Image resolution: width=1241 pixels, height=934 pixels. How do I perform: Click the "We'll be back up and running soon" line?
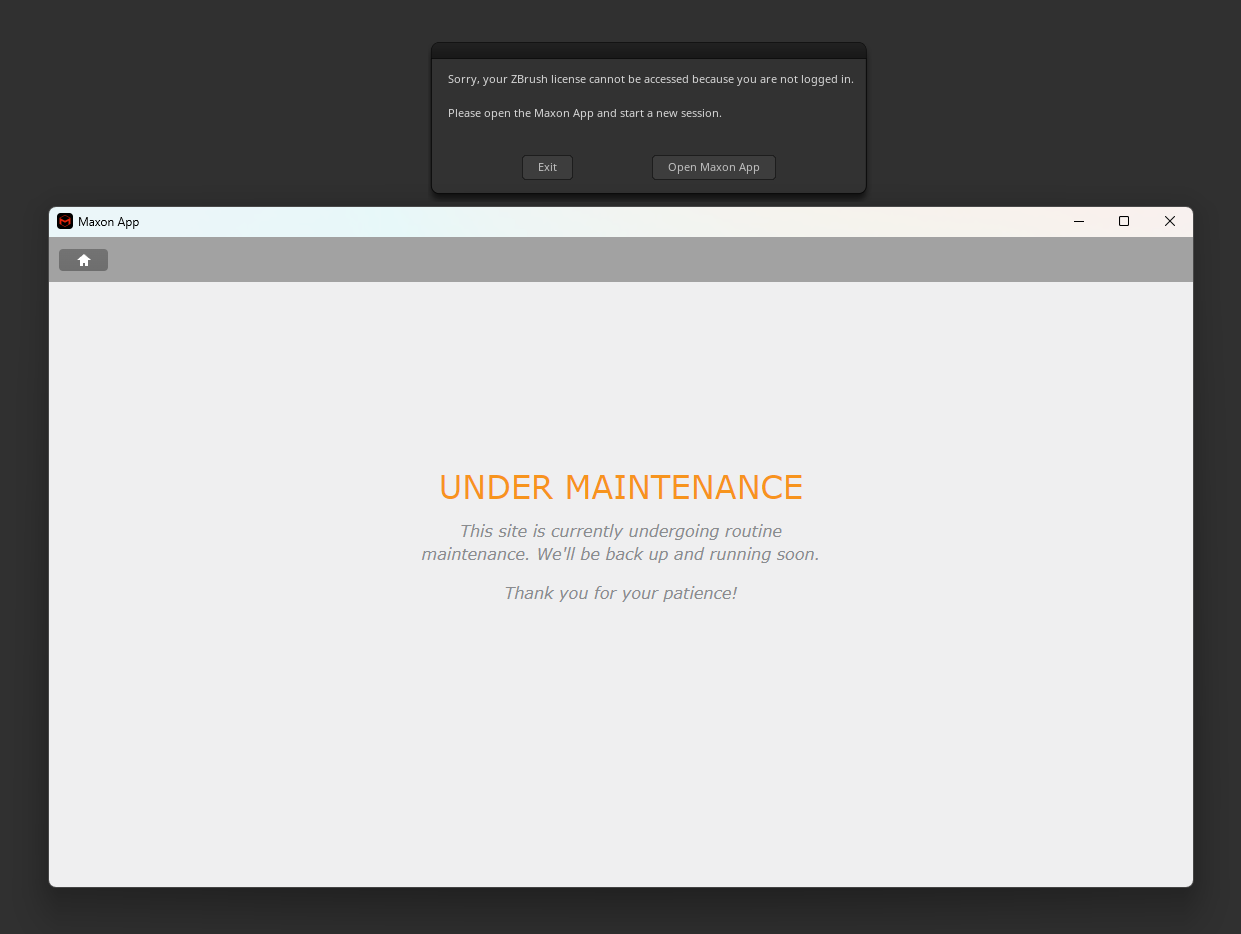pos(621,554)
